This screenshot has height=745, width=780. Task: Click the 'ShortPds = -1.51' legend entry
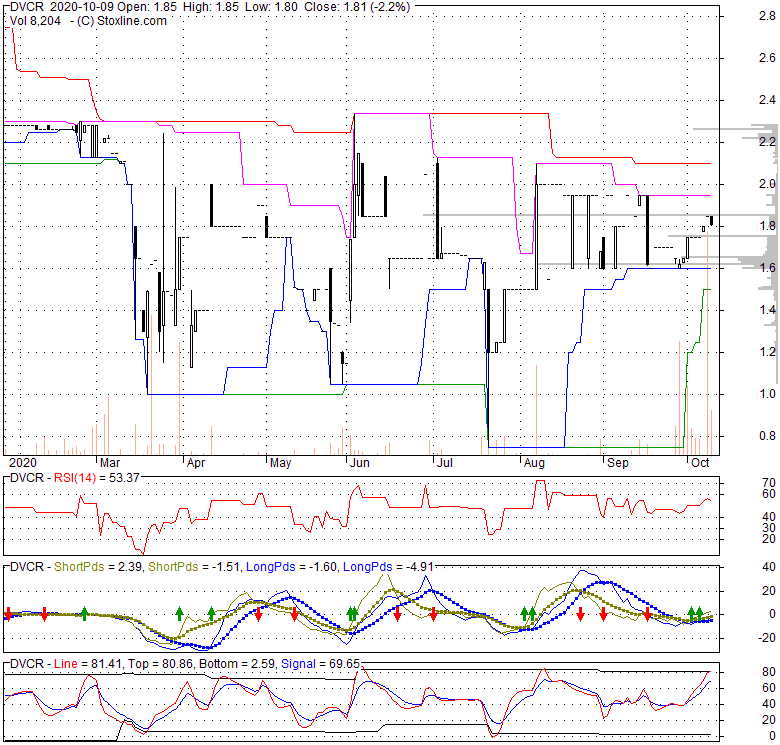pyautogui.click(x=195, y=567)
